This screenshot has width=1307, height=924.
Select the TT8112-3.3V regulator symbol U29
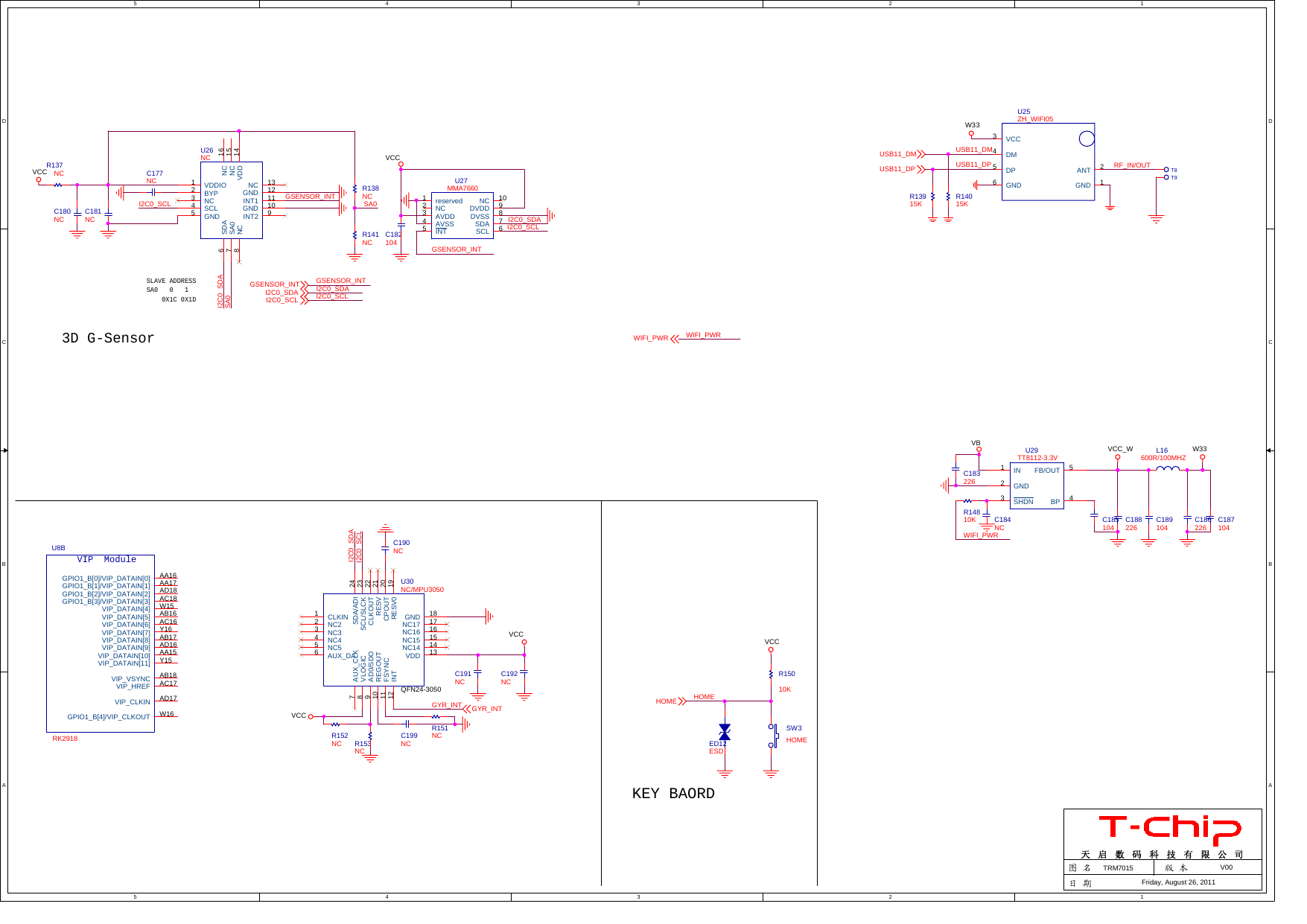[1037, 484]
